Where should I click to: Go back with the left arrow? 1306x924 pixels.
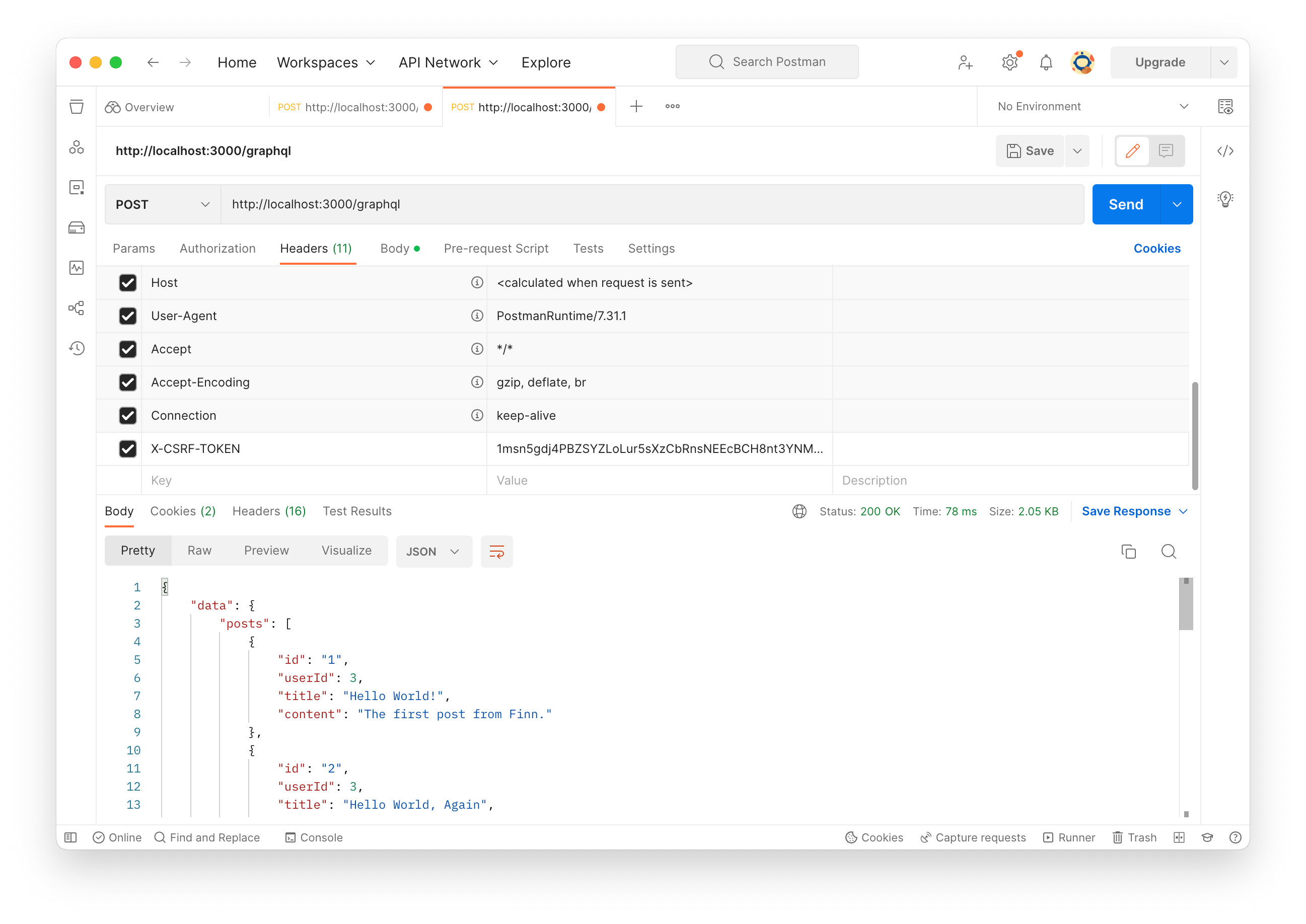coord(153,62)
